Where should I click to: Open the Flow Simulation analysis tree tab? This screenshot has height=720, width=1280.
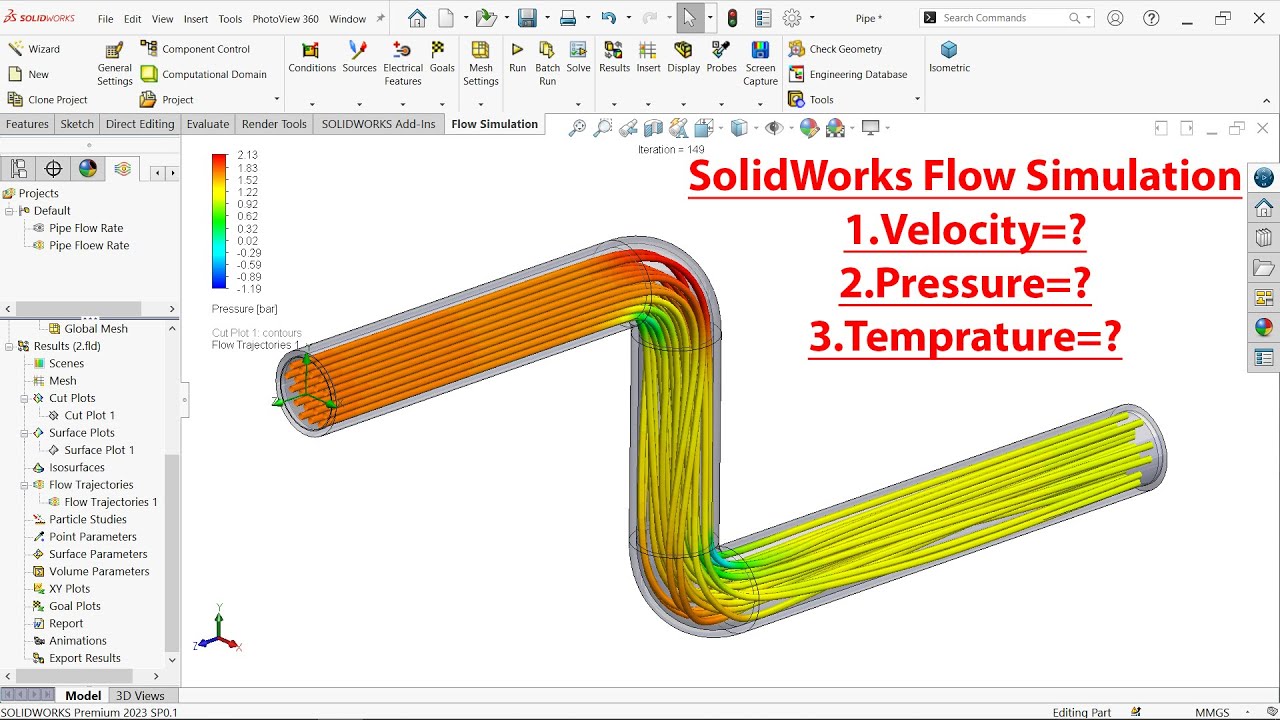coord(122,169)
